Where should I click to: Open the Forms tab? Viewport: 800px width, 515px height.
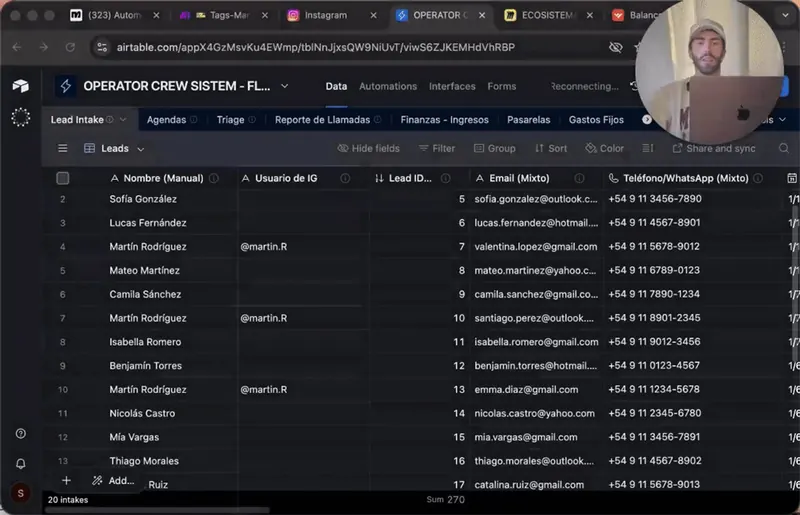502,86
